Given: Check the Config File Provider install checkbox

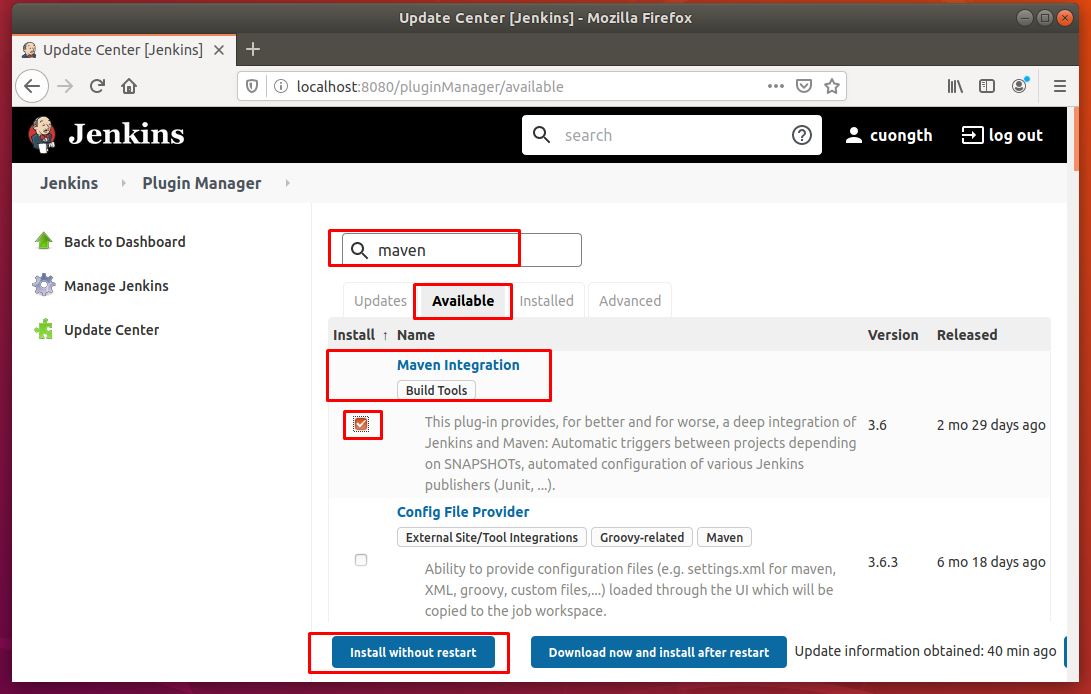Looking at the screenshot, I should coord(360,560).
